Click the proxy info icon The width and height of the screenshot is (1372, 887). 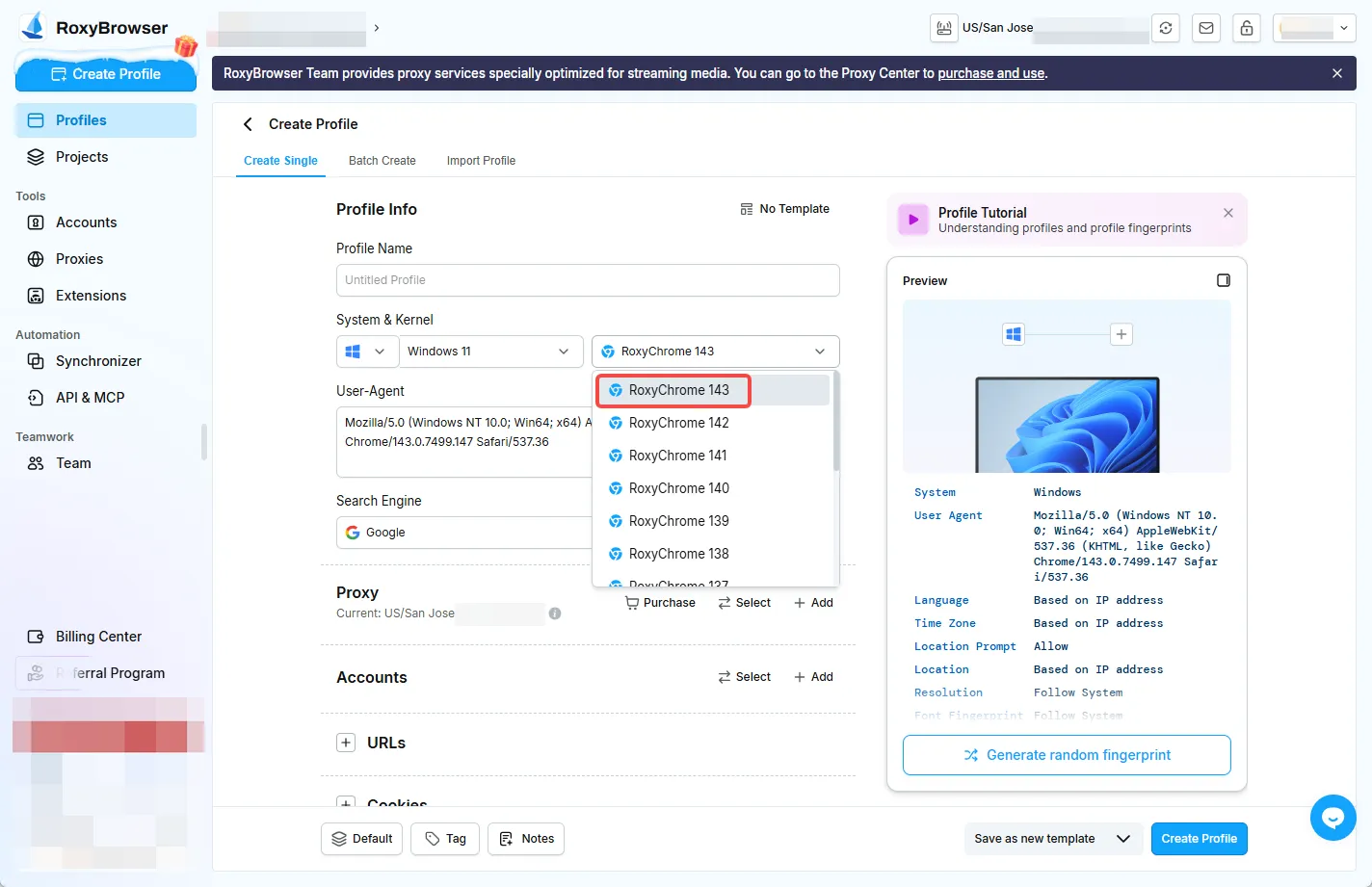[555, 613]
